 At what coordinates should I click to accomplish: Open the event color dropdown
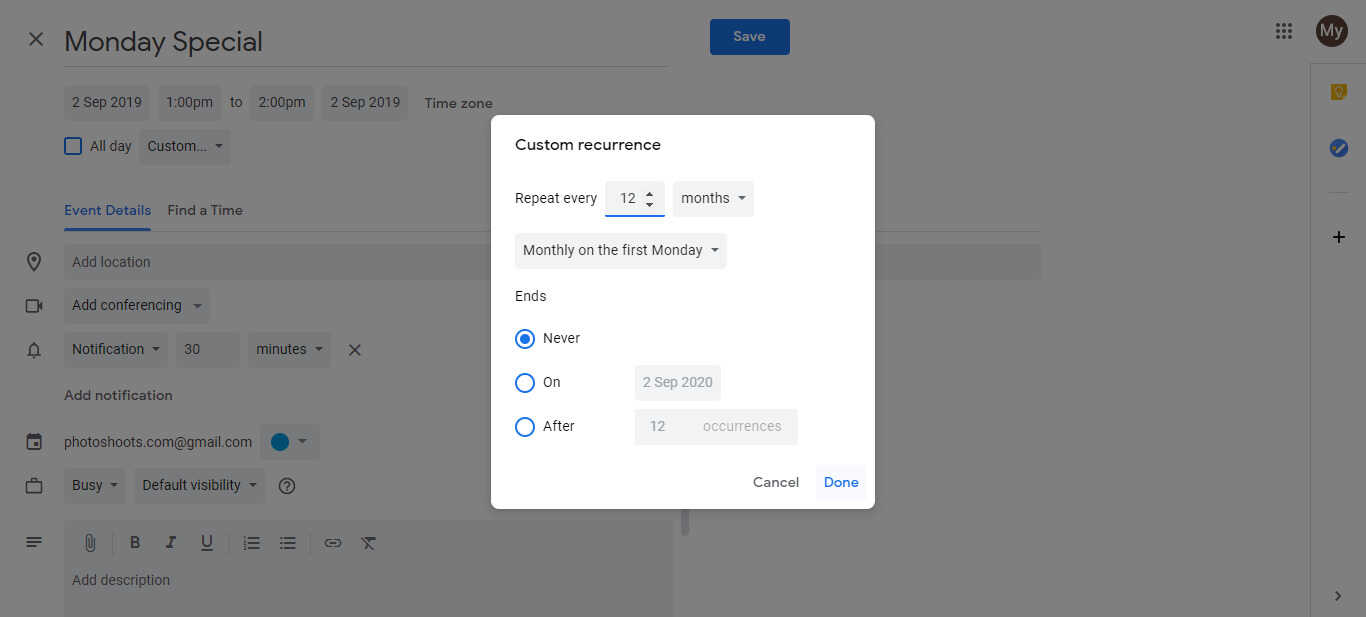tap(290, 442)
